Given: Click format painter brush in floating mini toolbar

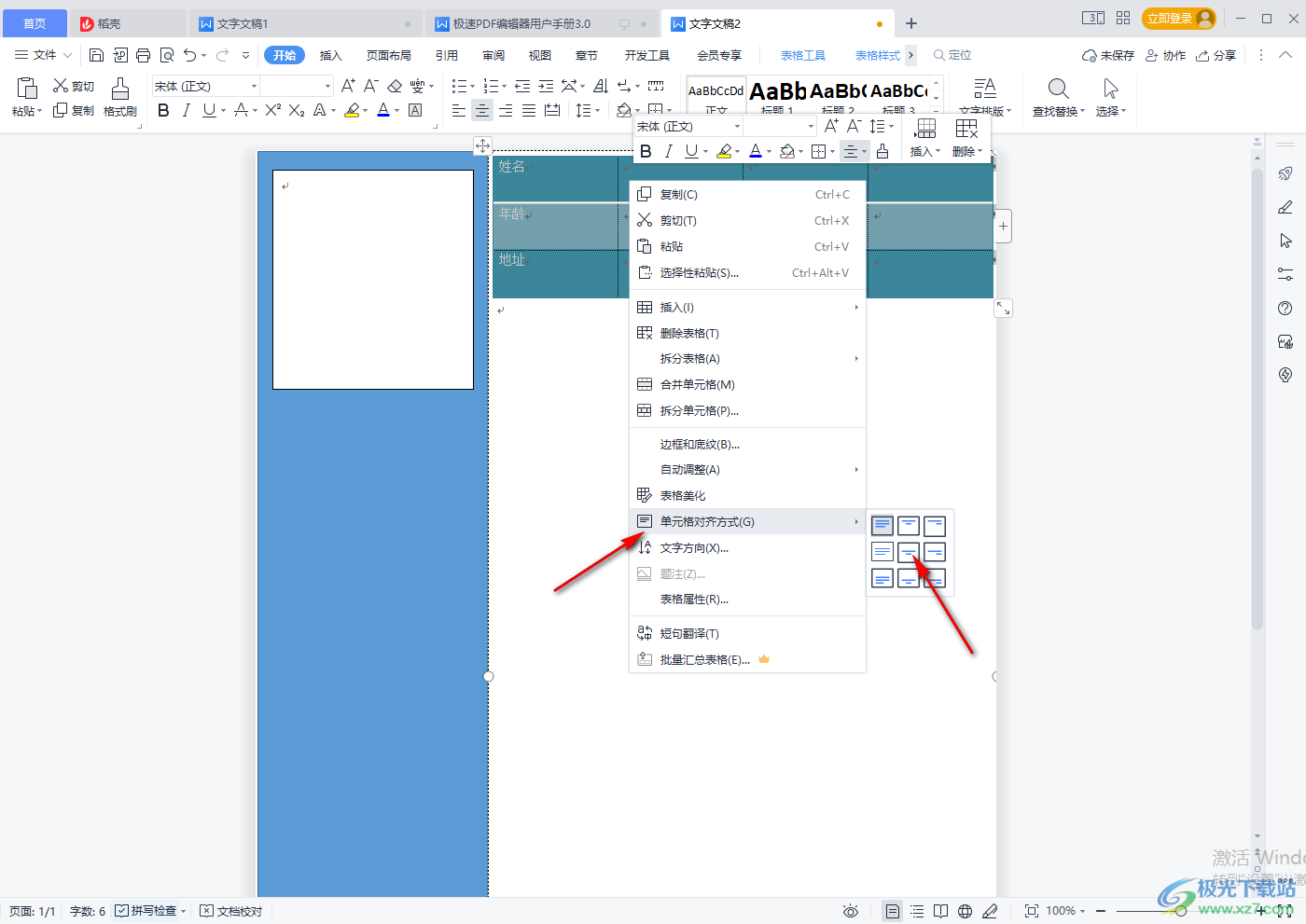Looking at the screenshot, I should [882, 151].
